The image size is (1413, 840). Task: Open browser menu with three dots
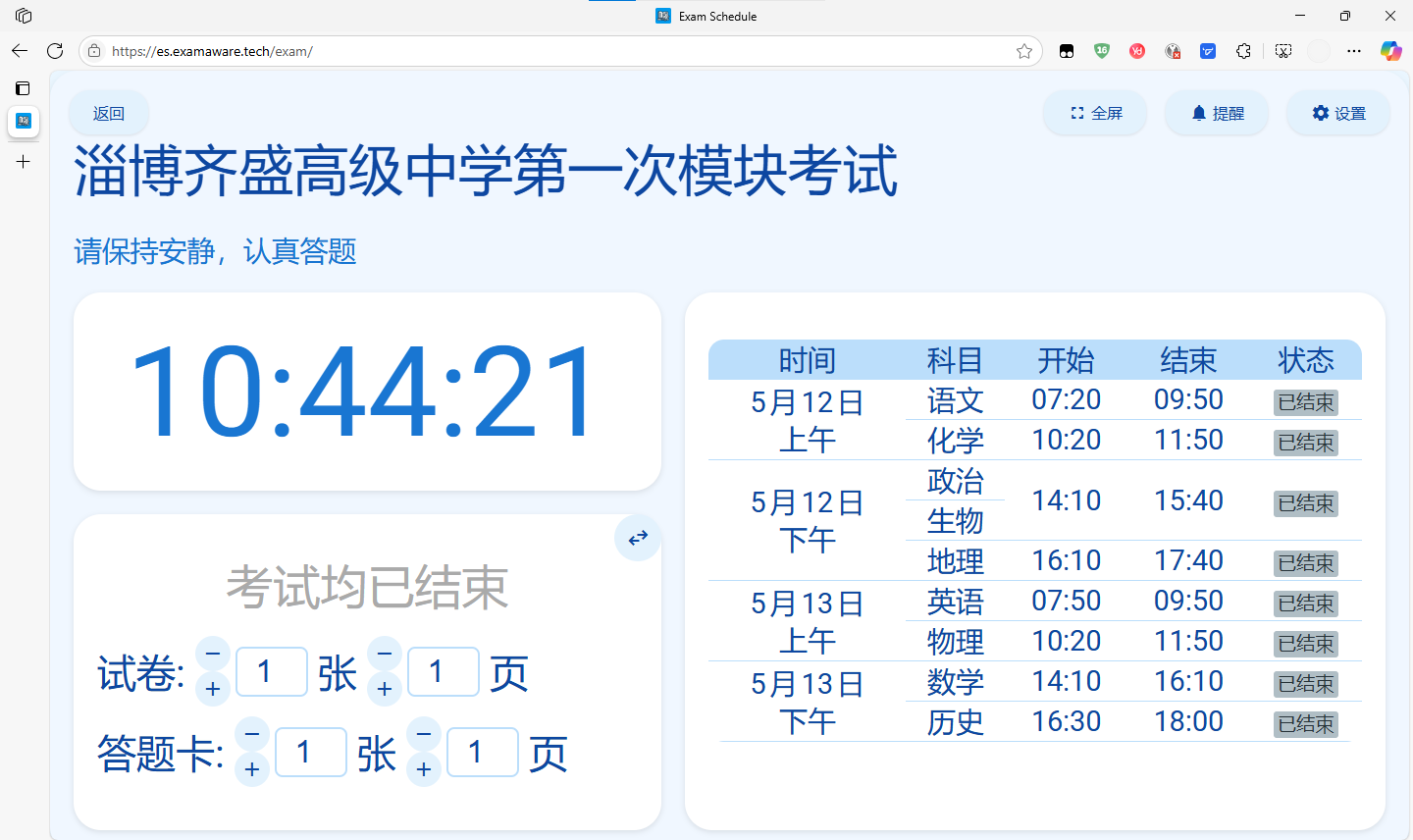(1354, 51)
